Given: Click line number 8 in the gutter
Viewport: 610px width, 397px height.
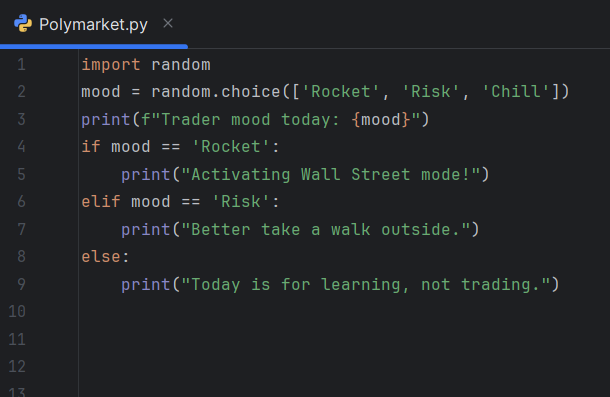Looking at the screenshot, I should pos(21,257).
